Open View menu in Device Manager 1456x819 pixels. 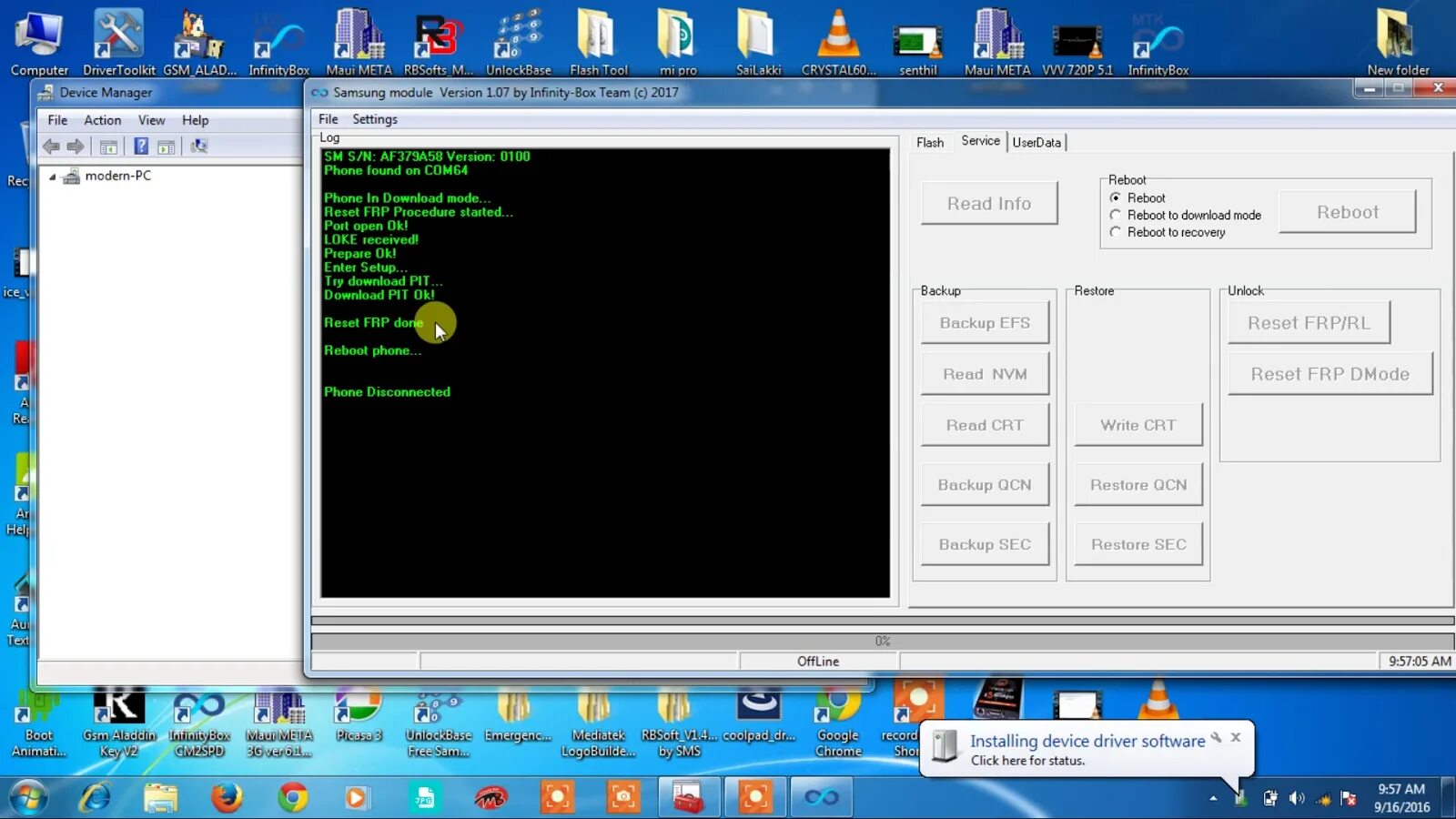pos(151,120)
